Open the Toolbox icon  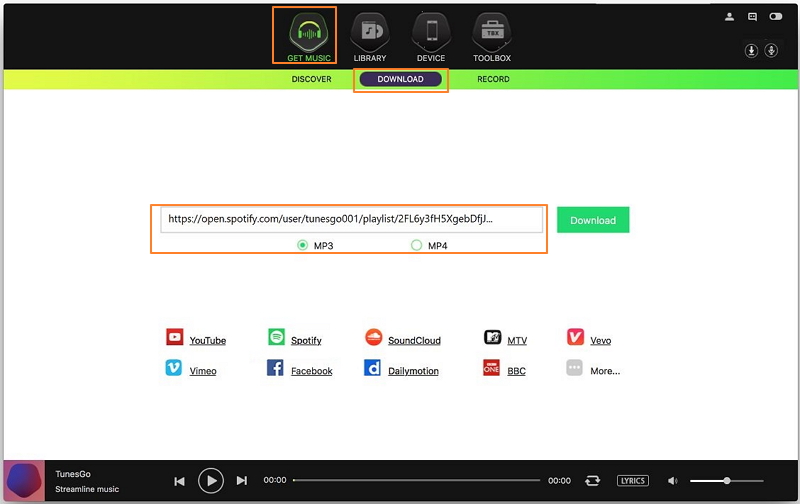[x=491, y=32]
